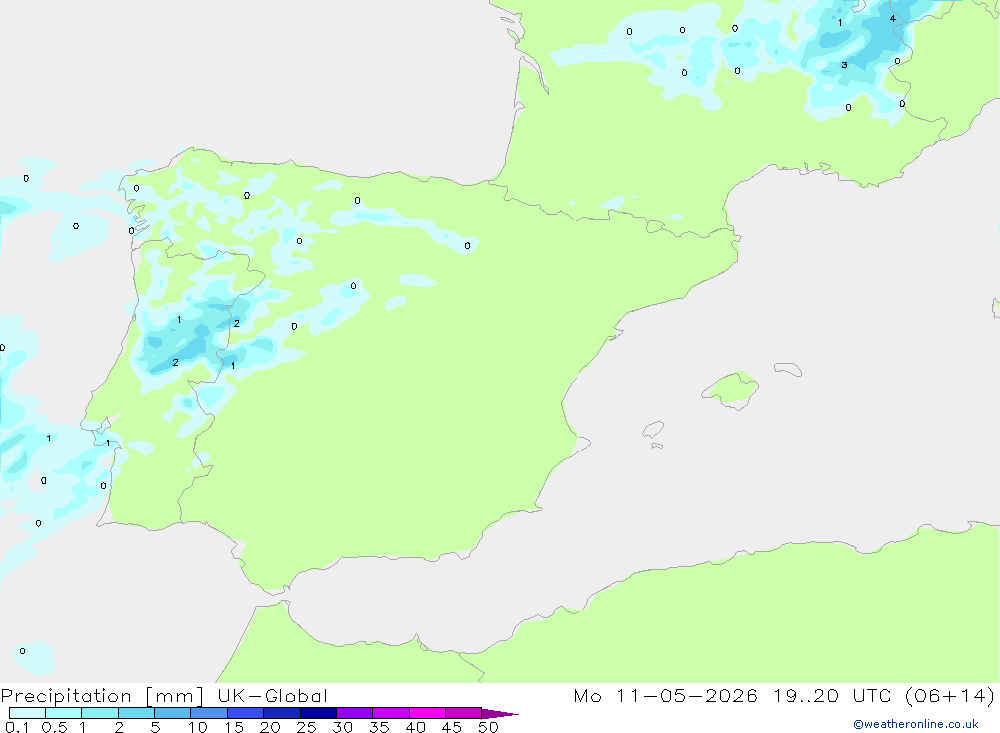Click the "UK-Global" model label
Image resolution: width=1000 pixels, height=733 pixels.
(272, 695)
